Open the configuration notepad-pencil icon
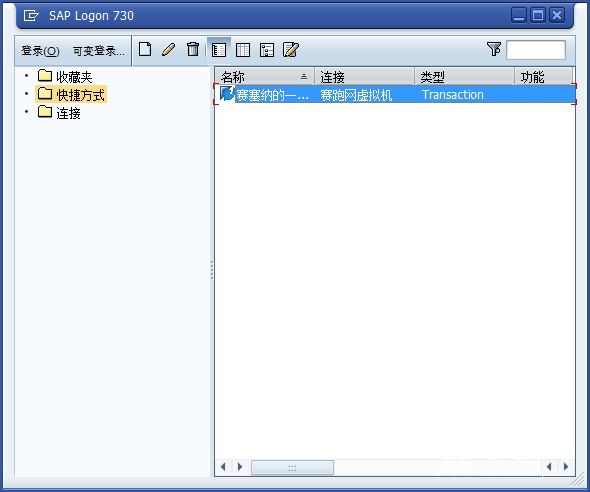Viewport: 590px width, 492px height. point(291,50)
